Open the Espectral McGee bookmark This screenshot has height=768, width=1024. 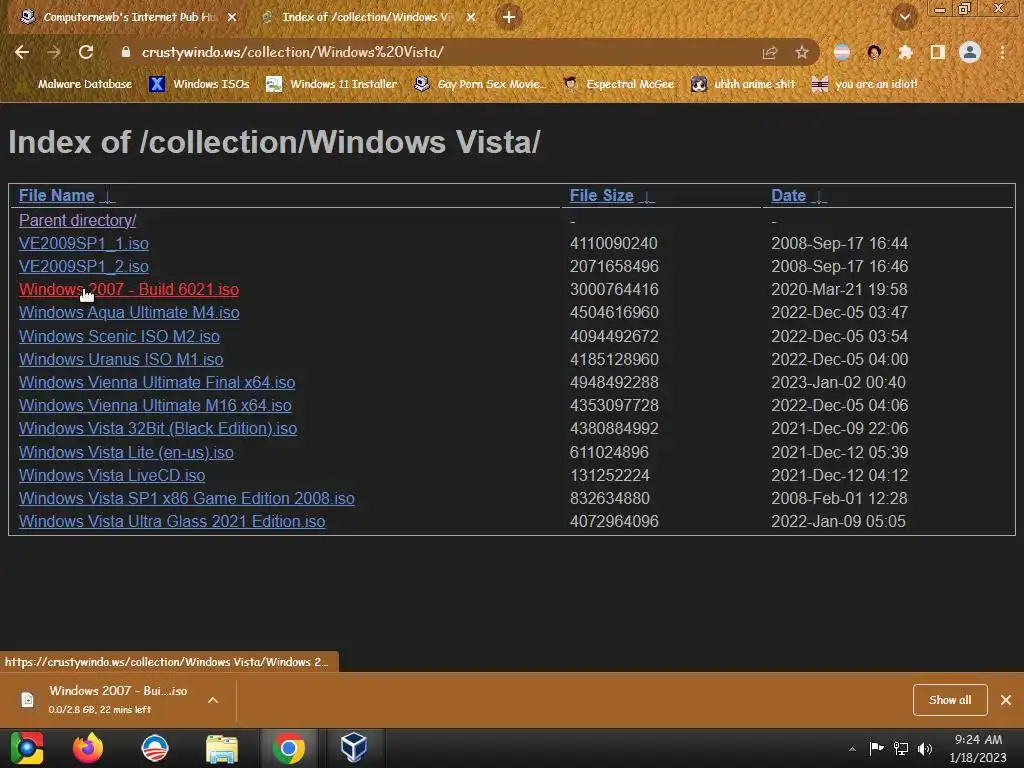618,84
